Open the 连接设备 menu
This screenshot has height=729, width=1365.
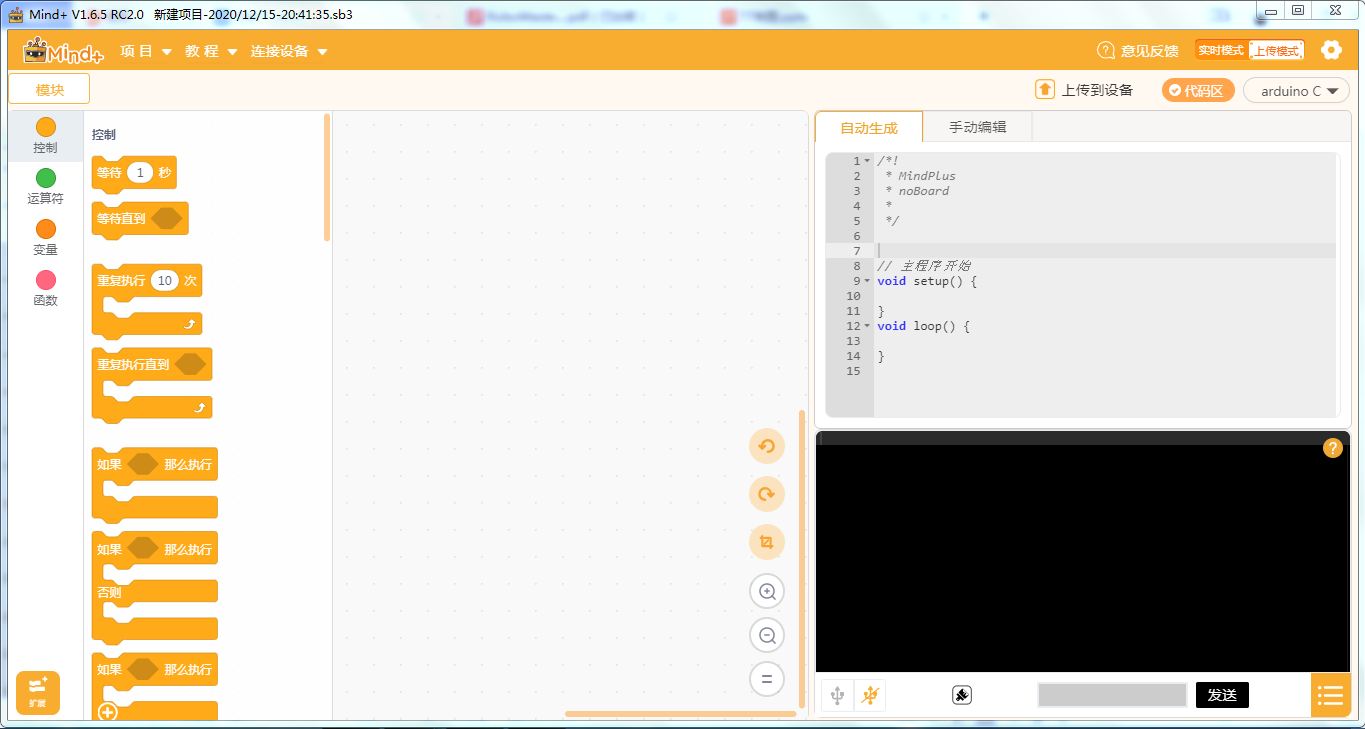(289, 51)
